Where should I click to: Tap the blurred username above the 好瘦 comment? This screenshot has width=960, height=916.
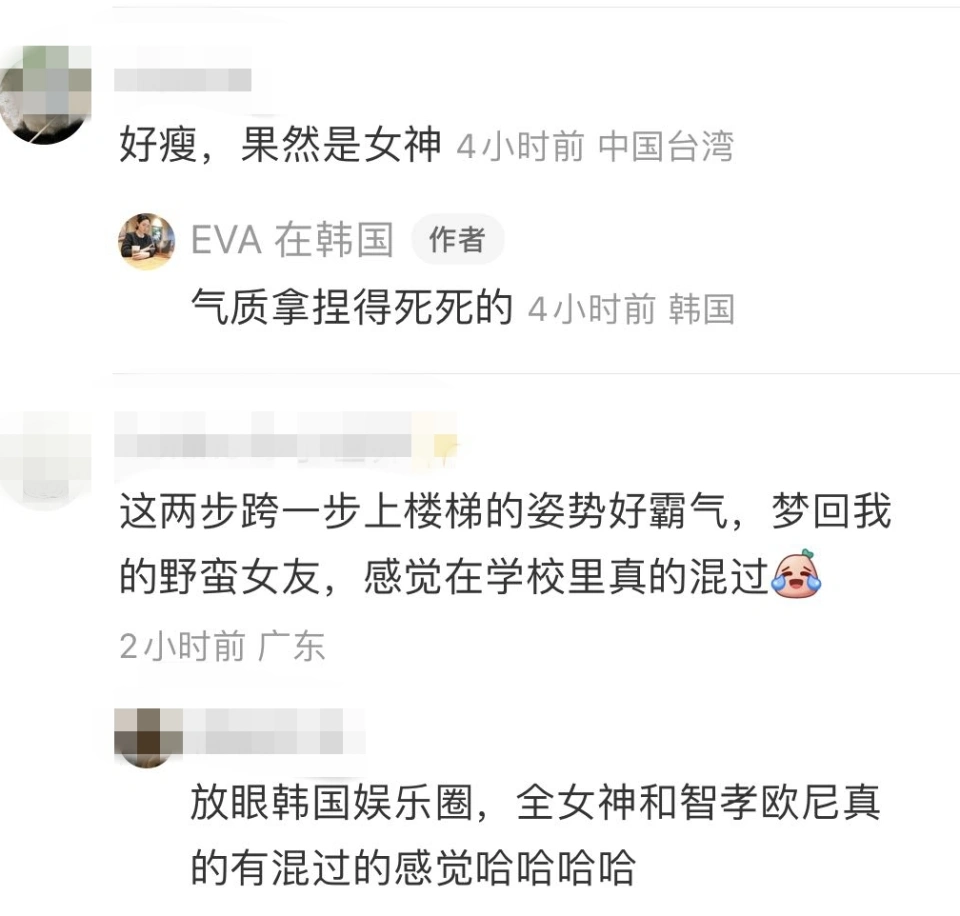(182, 80)
